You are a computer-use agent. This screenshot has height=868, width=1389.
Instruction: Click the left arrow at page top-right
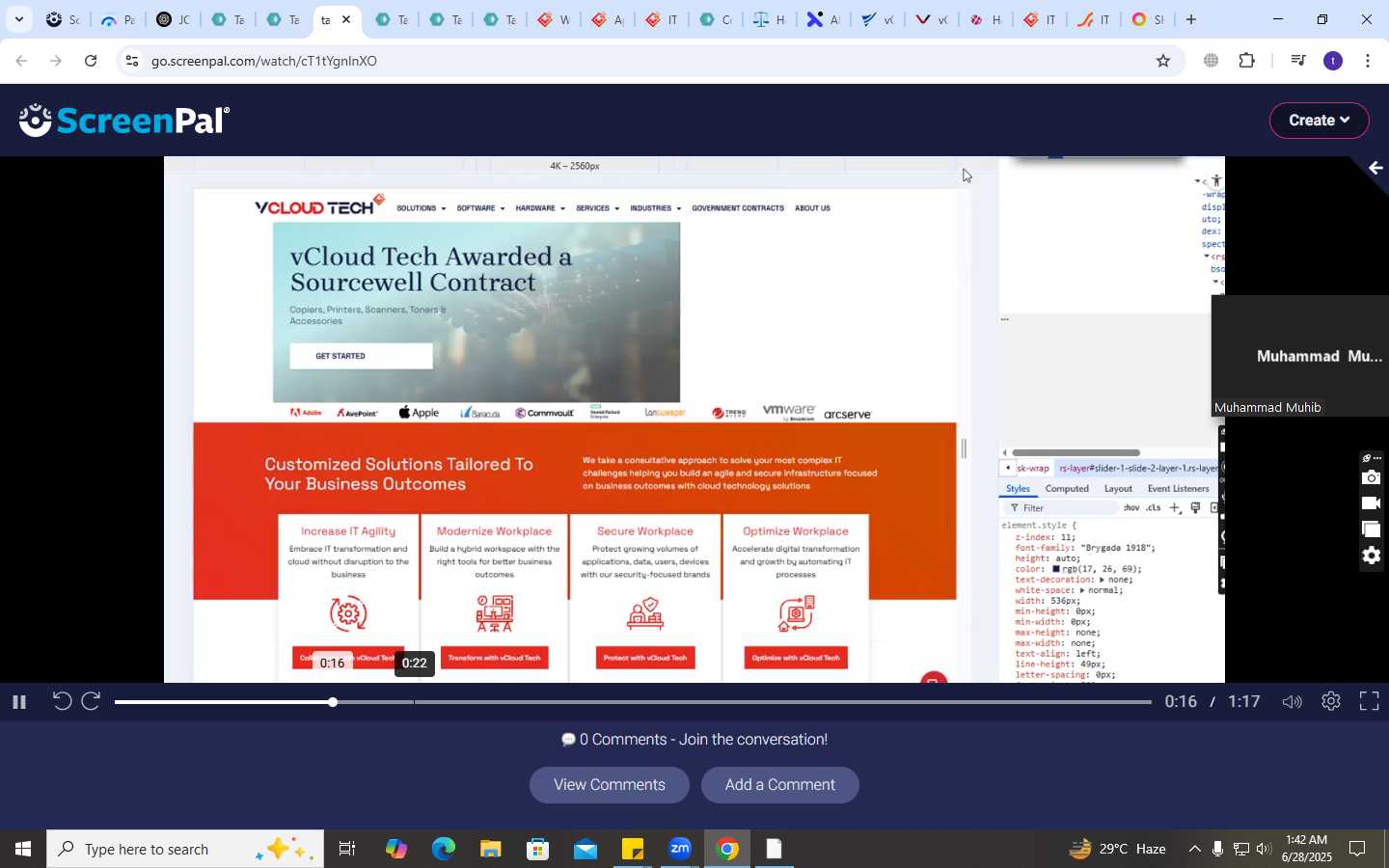(x=1375, y=168)
